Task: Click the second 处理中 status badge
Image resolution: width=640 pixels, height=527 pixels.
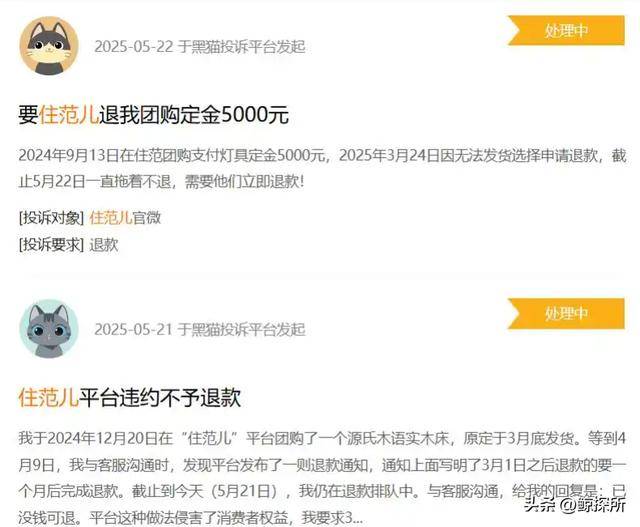Action: 566,314
